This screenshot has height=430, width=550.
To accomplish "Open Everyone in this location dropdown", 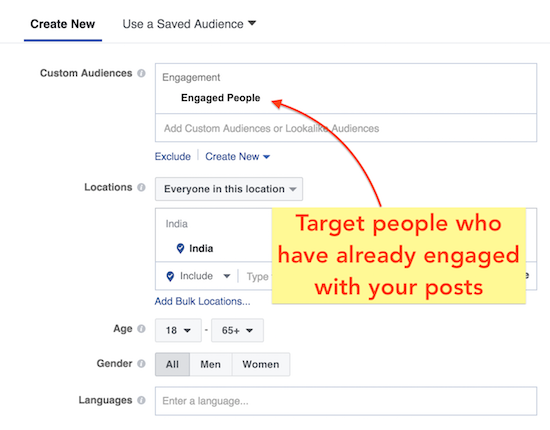I will point(229,189).
